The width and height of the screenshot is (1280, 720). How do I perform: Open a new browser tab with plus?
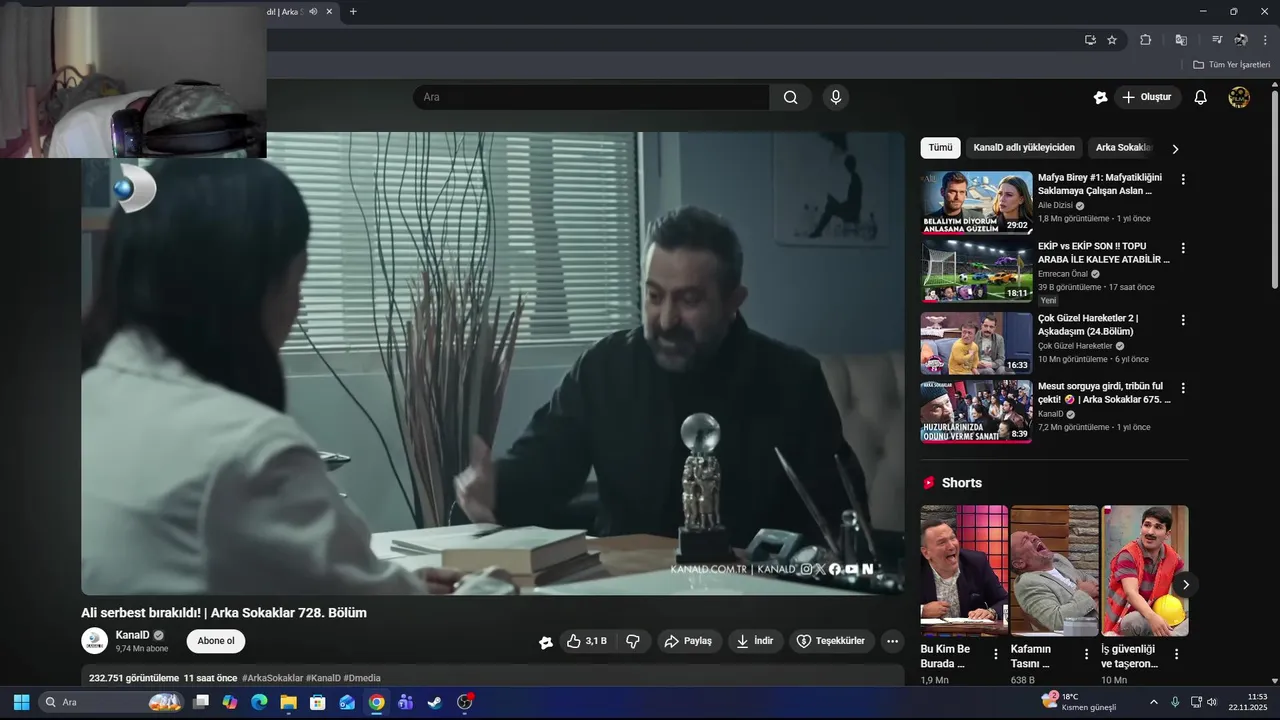(x=353, y=12)
